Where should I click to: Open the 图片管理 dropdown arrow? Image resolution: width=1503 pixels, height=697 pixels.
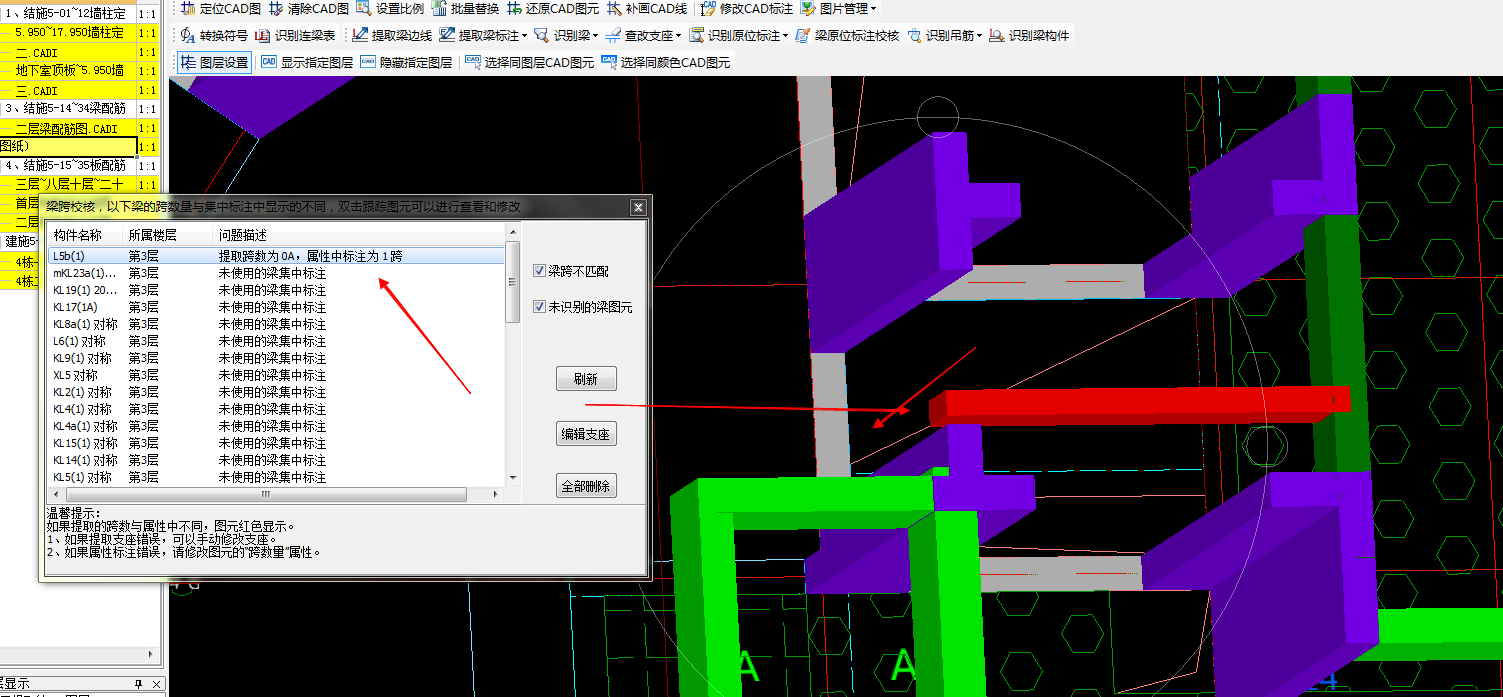[x=874, y=9]
